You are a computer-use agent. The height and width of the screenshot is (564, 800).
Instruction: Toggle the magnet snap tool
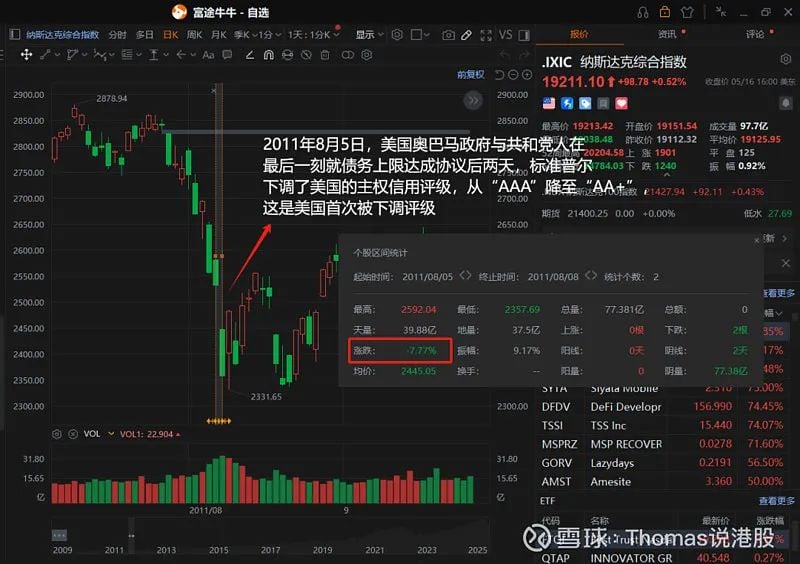tap(268, 55)
